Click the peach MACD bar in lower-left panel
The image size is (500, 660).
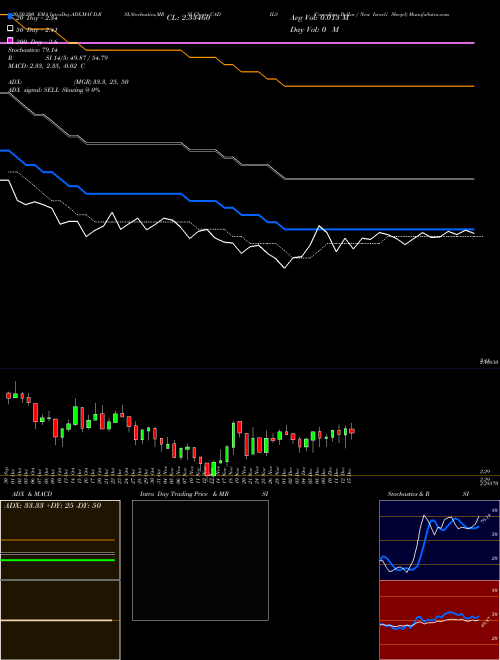56,620
